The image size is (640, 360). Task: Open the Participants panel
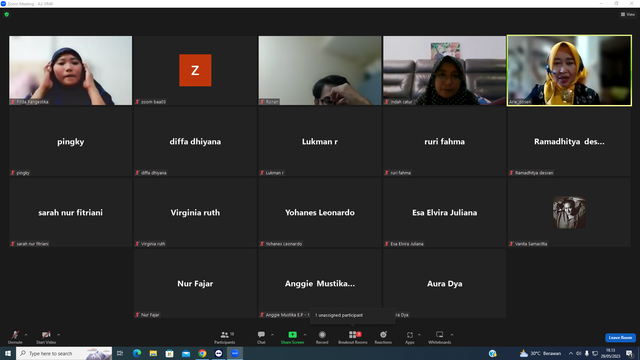pos(225,337)
